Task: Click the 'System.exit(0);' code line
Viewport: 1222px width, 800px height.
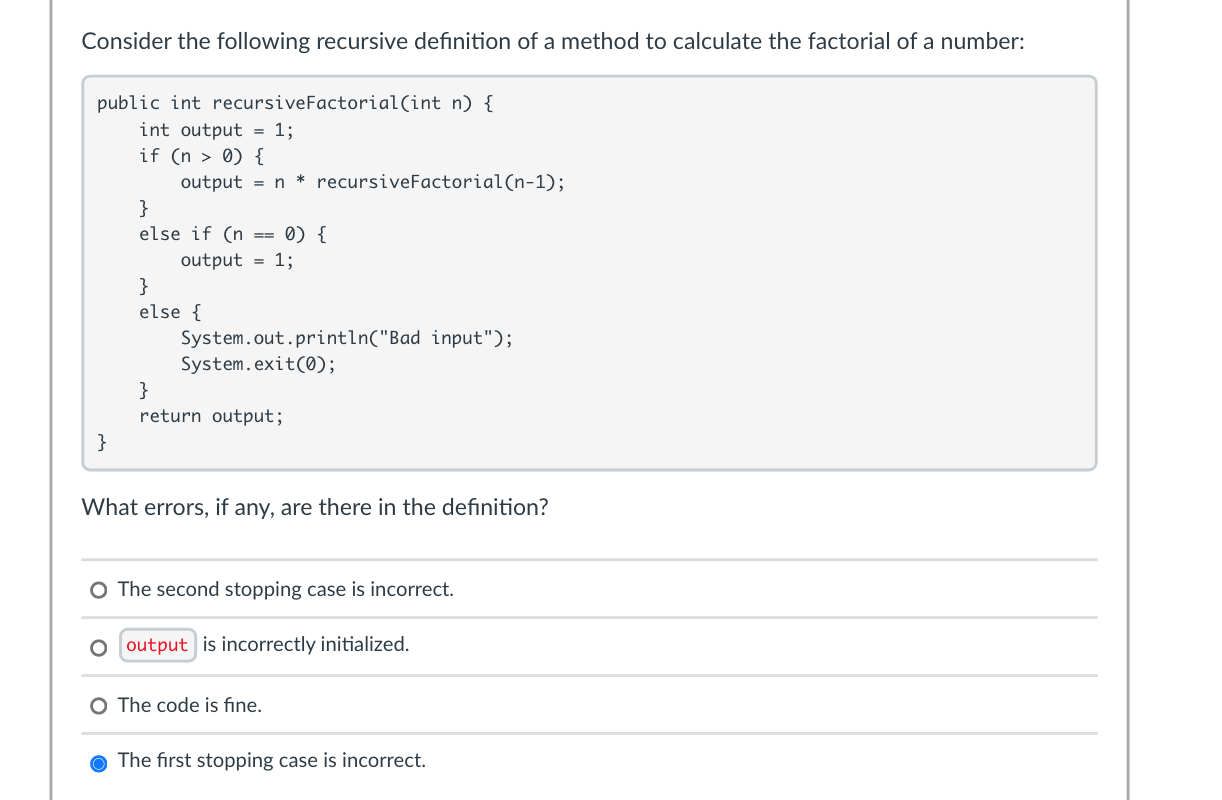Action: click(258, 363)
